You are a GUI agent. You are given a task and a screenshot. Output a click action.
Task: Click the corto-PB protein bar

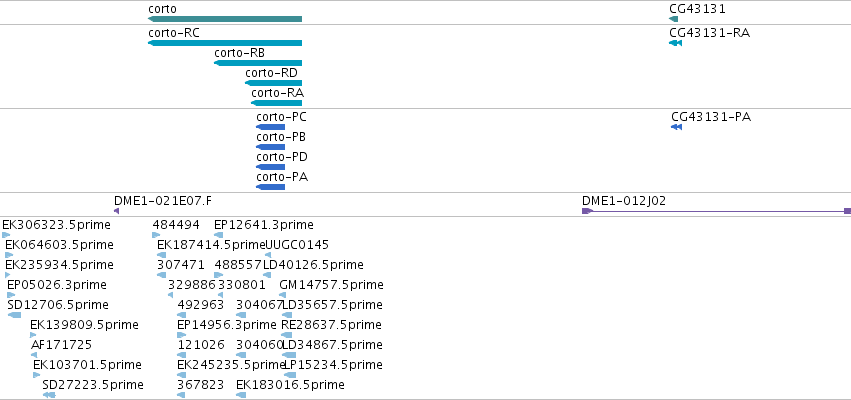(x=270, y=147)
